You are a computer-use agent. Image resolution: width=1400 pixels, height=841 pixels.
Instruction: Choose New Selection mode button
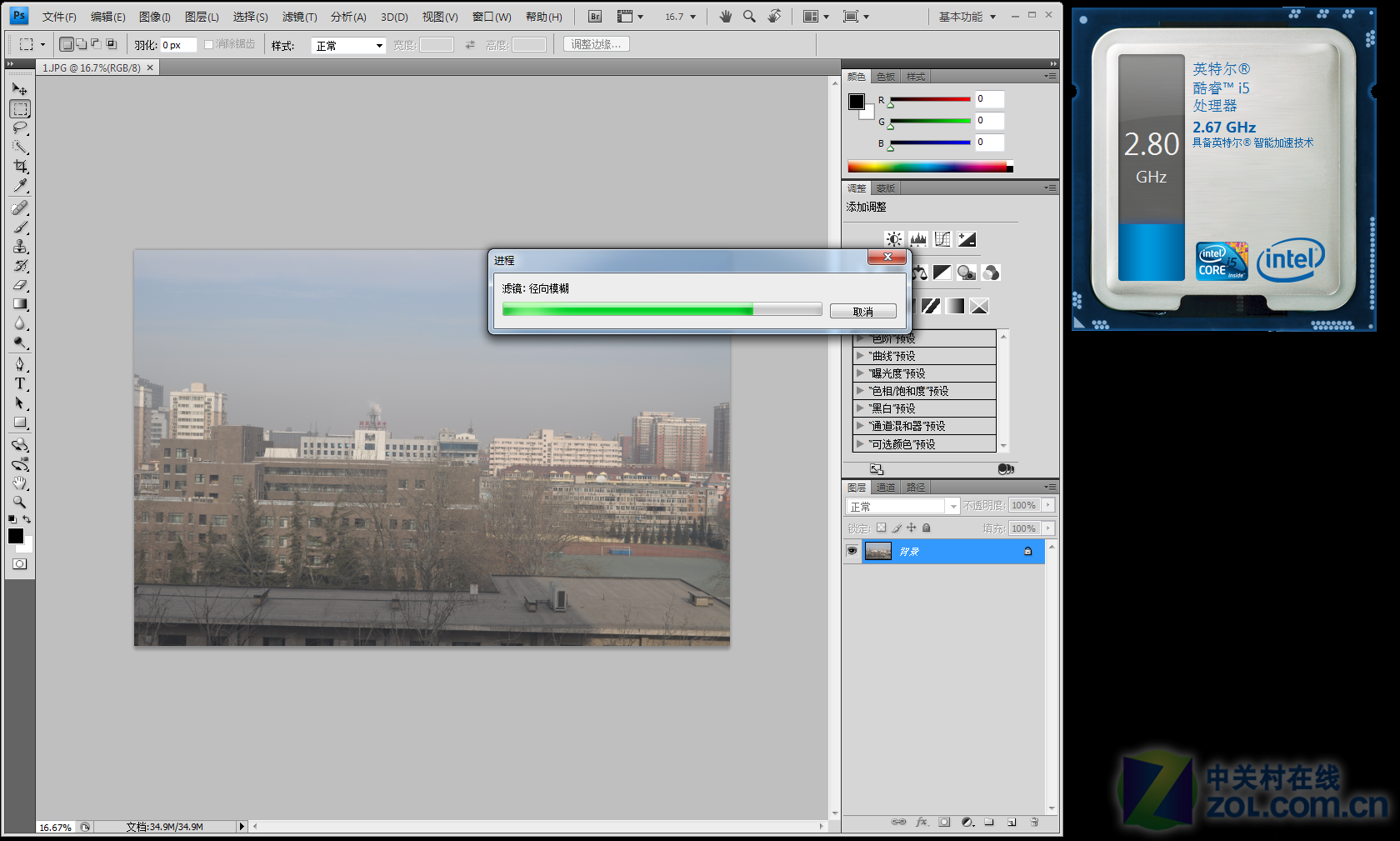point(67,44)
